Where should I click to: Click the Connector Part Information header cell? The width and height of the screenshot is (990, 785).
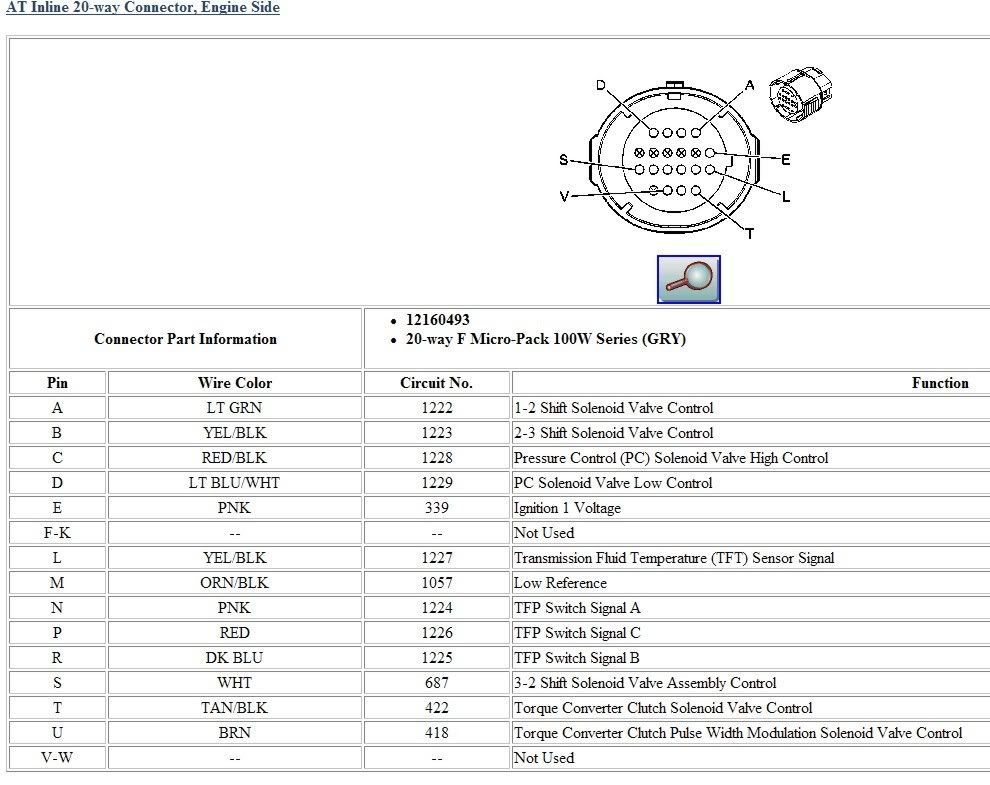coord(185,339)
